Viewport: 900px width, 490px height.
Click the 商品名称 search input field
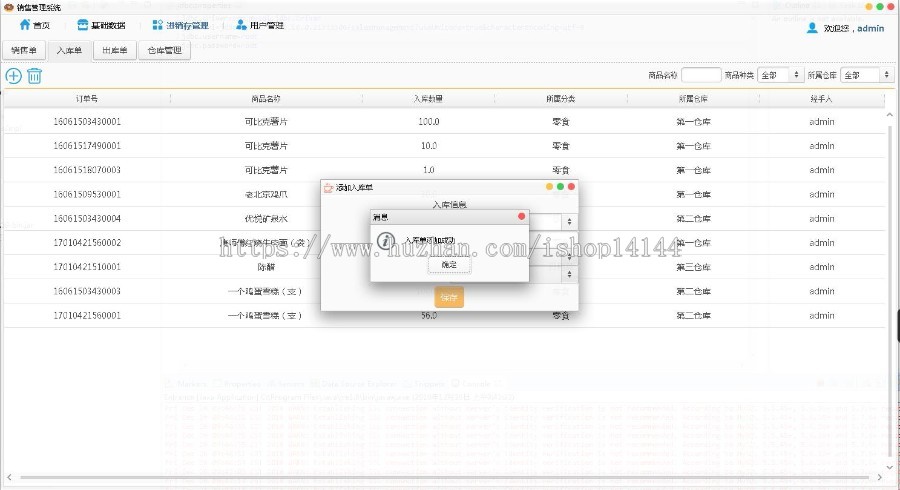click(701, 75)
